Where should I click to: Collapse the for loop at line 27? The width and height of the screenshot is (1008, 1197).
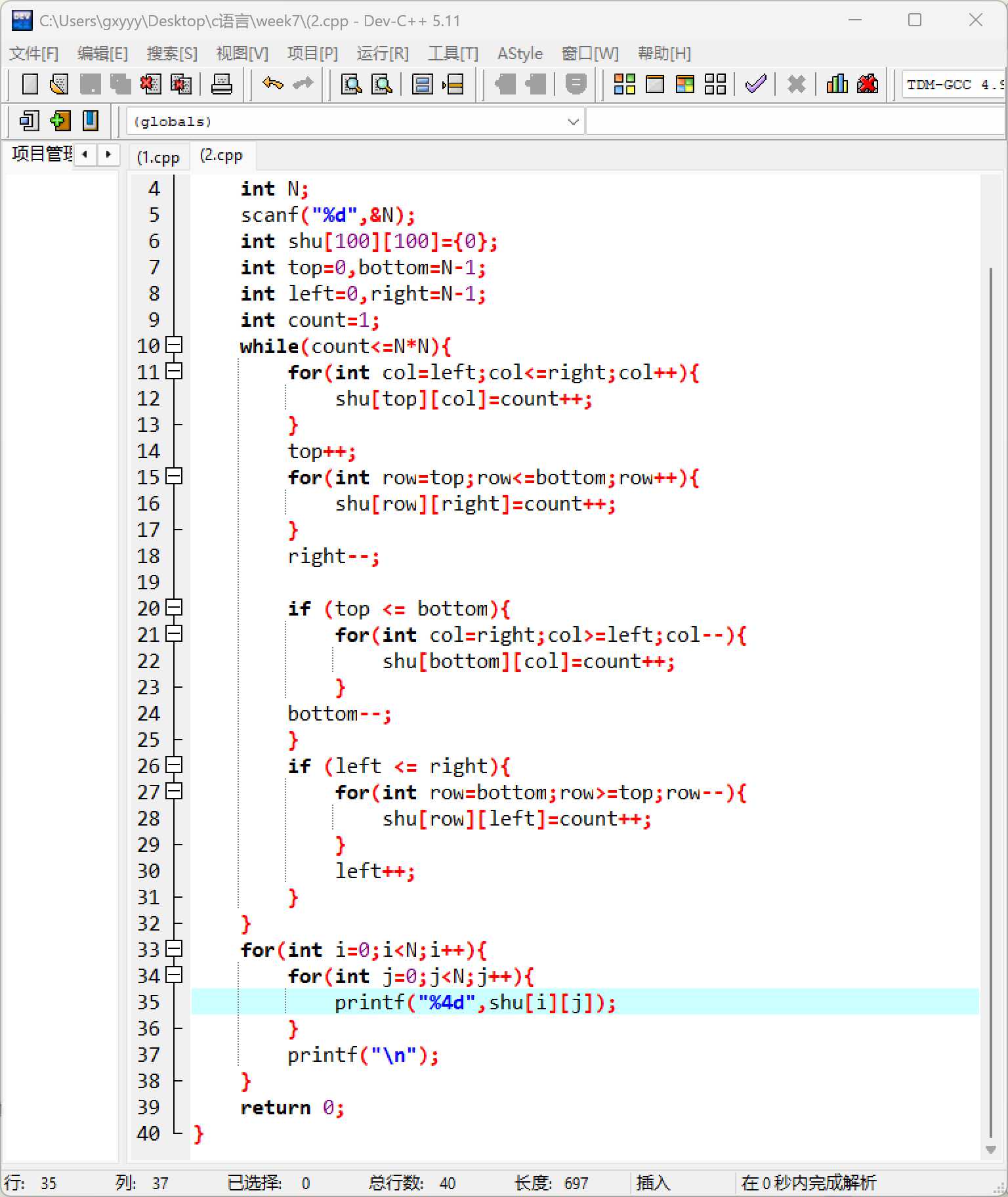(174, 791)
